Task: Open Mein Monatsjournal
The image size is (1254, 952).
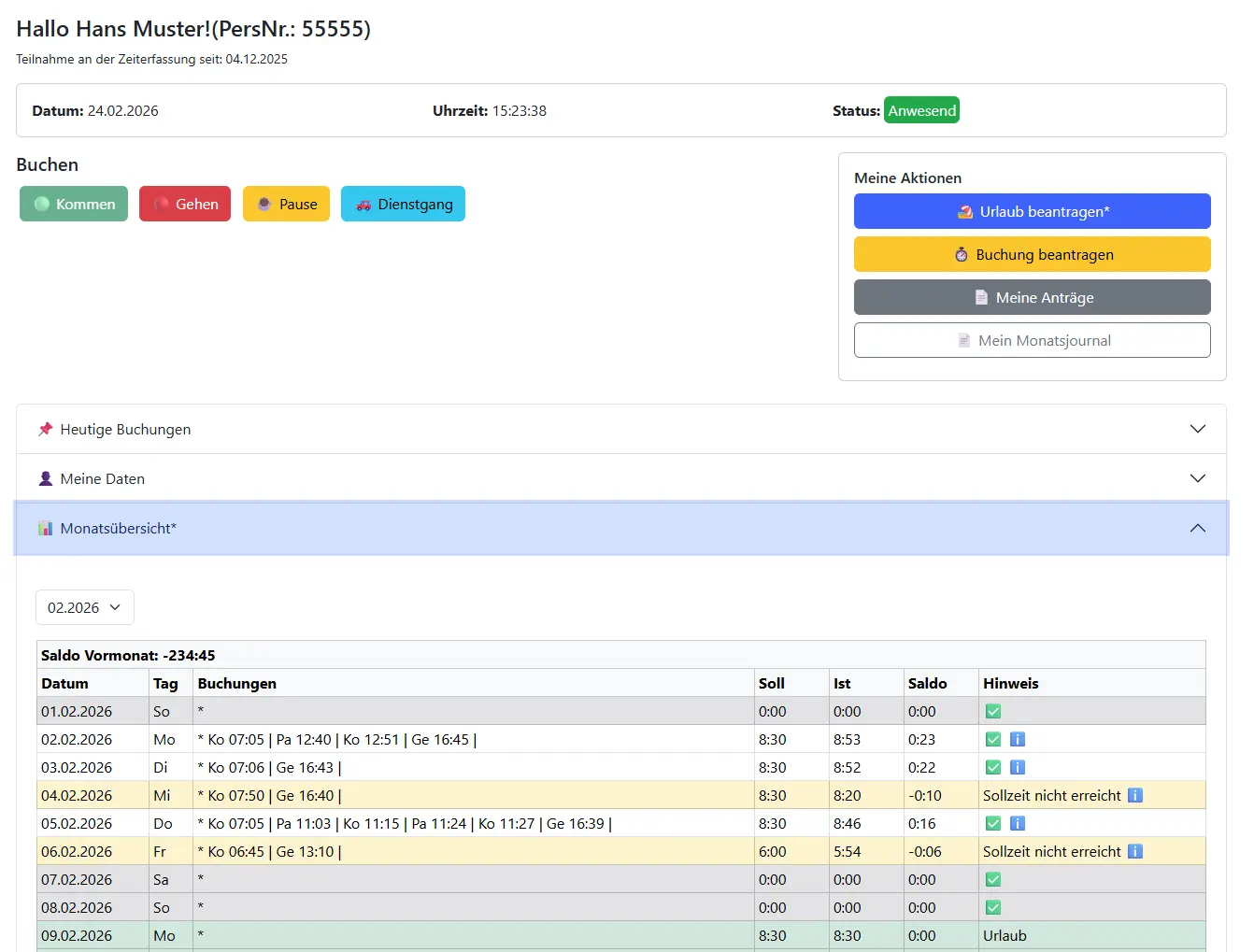Action: [1032, 340]
